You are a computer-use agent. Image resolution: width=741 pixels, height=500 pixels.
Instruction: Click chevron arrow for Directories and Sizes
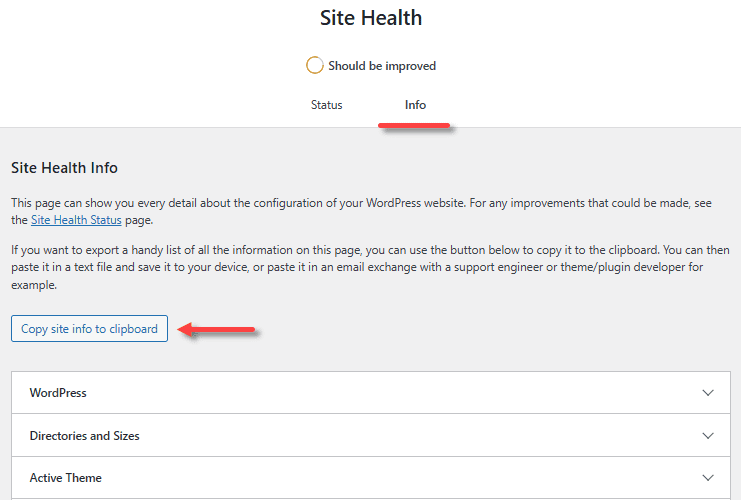pyautogui.click(x=708, y=436)
